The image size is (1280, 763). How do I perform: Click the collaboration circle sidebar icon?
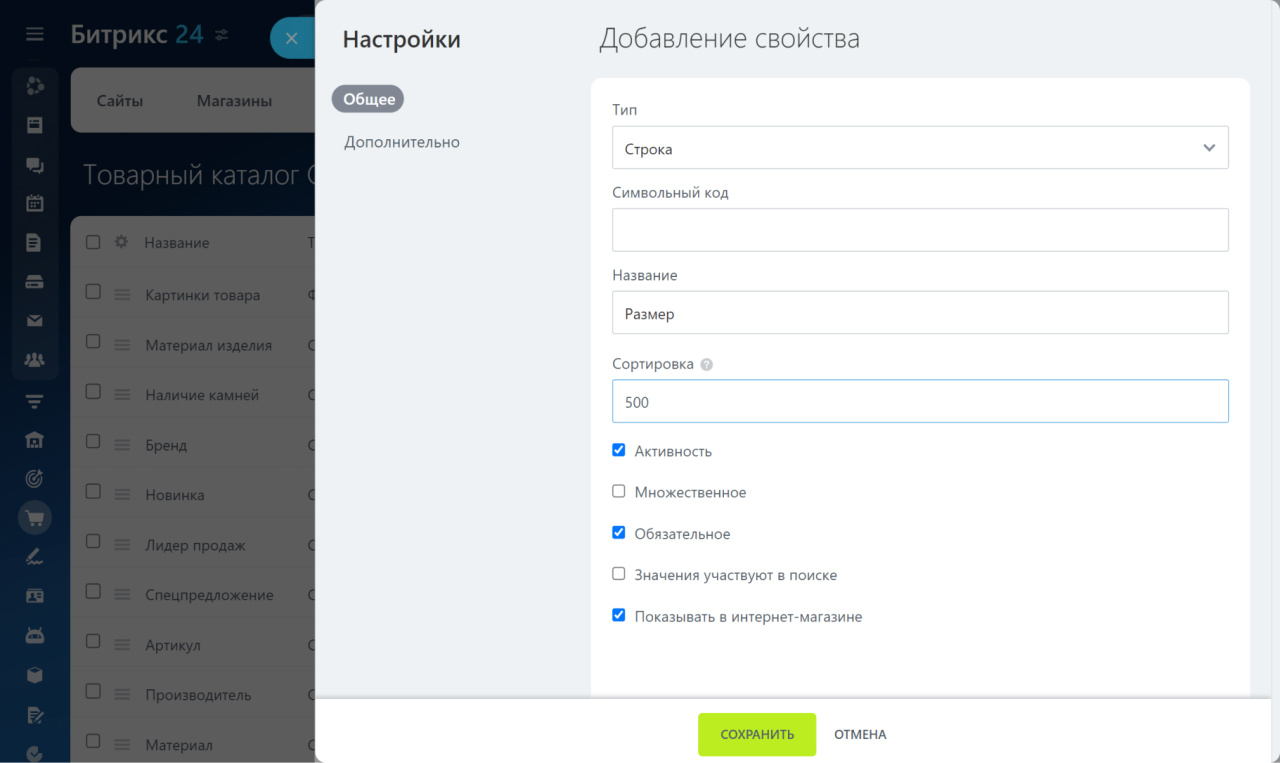click(35, 86)
